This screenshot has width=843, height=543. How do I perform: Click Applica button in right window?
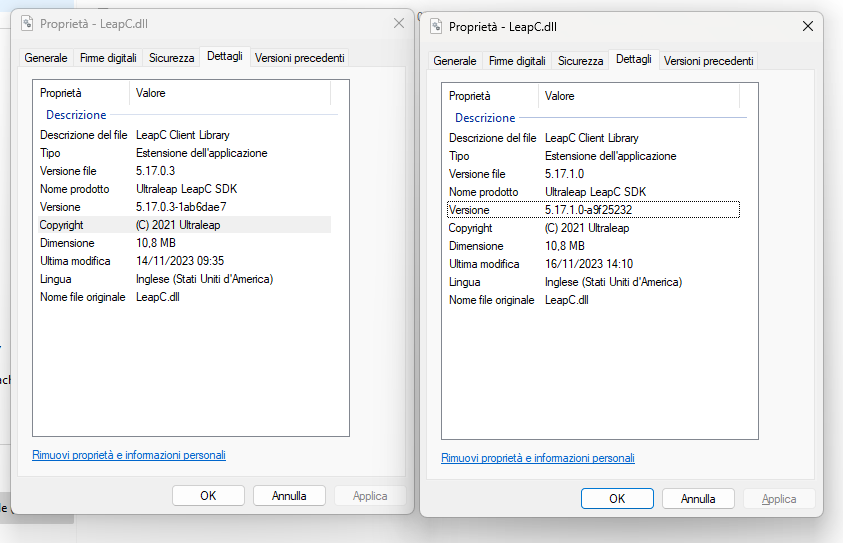[x=779, y=499]
